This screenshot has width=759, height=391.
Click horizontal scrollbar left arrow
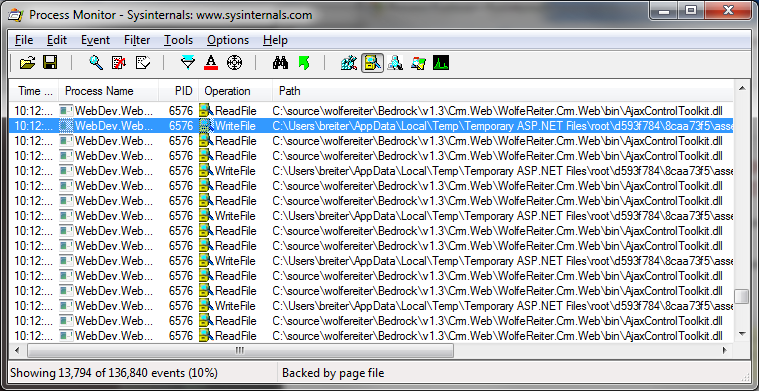(x=18, y=350)
